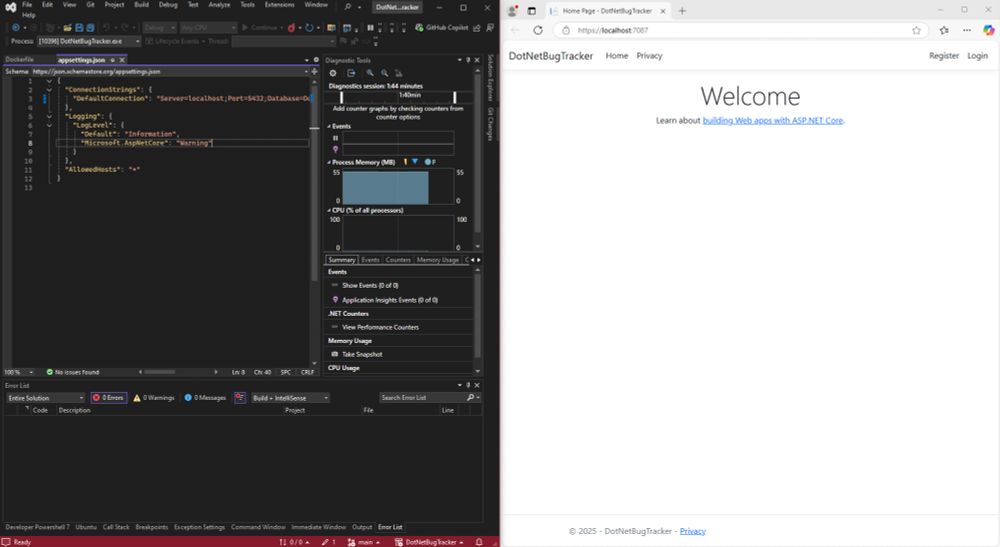Image resolution: width=1000 pixels, height=547 pixels.
Task: Open the DotNetBugTracker repository selector in status bar
Action: [430, 542]
